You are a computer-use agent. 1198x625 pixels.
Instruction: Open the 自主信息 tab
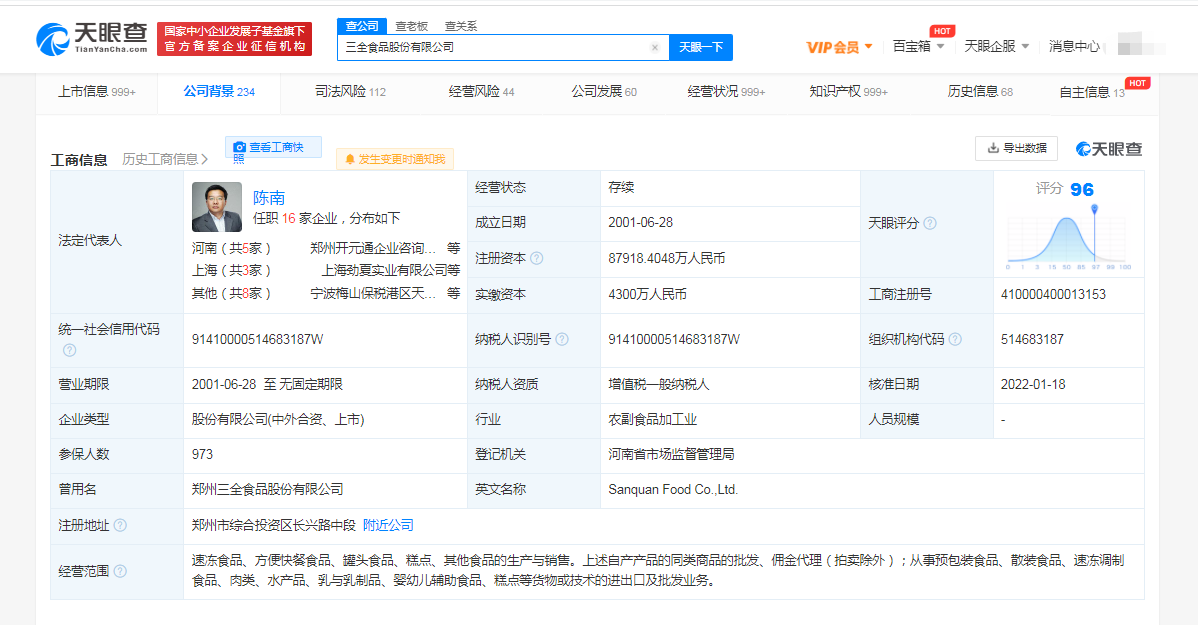[x=1093, y=92]
